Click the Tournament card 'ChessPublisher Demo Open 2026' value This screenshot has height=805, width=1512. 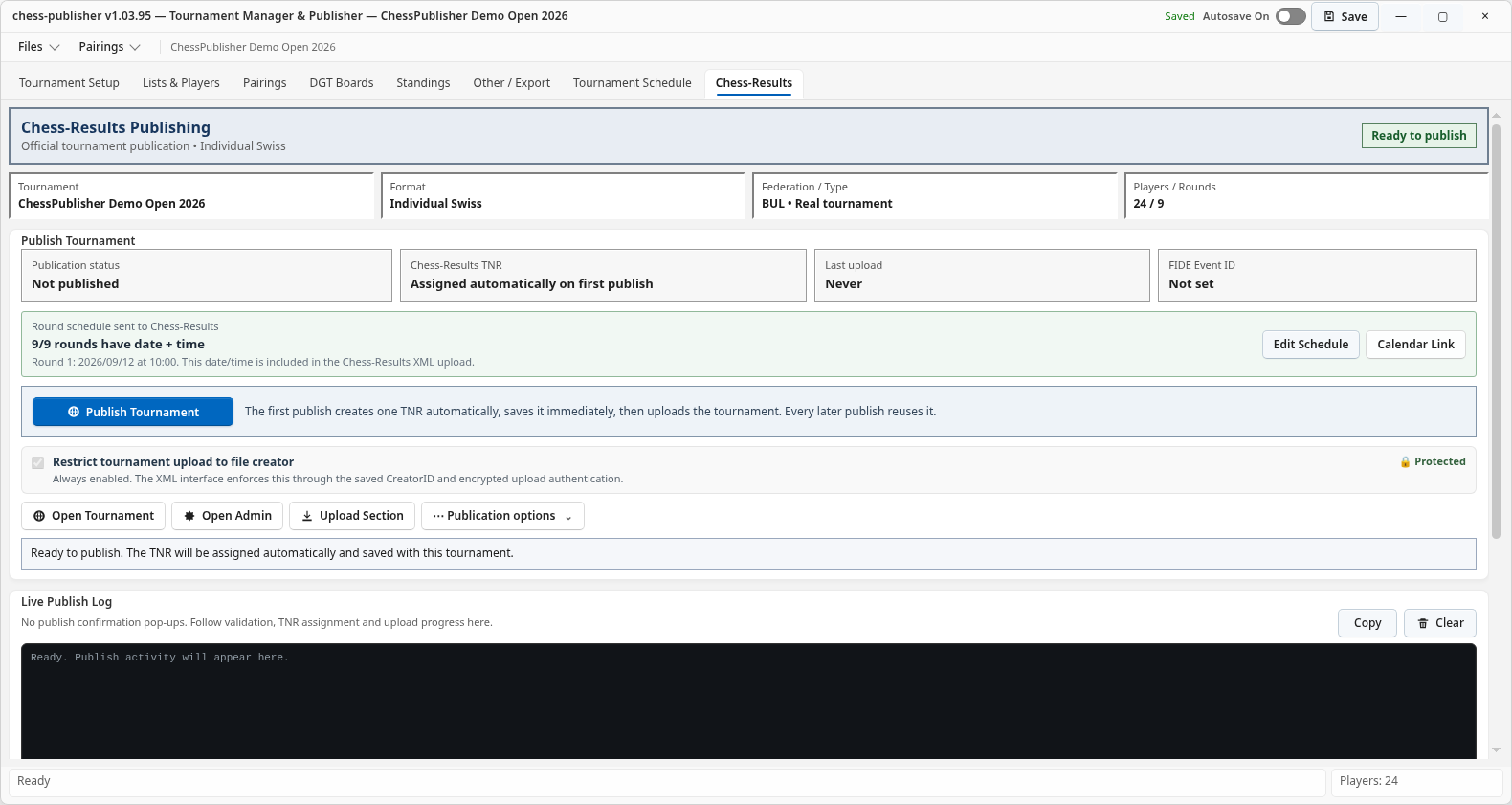click(x=111, y=204)
